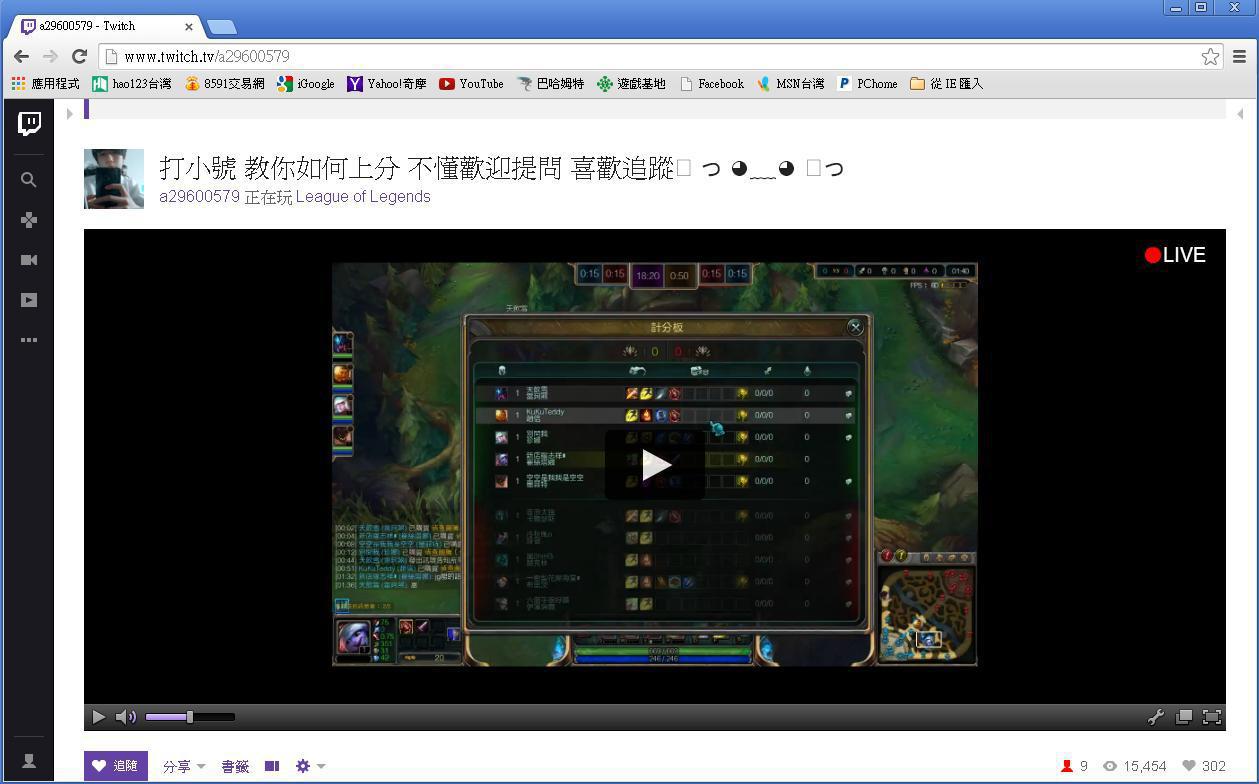Go back in browser
Screen dimensions: 1259x784
pyautogui.click(x=21, y=56)
